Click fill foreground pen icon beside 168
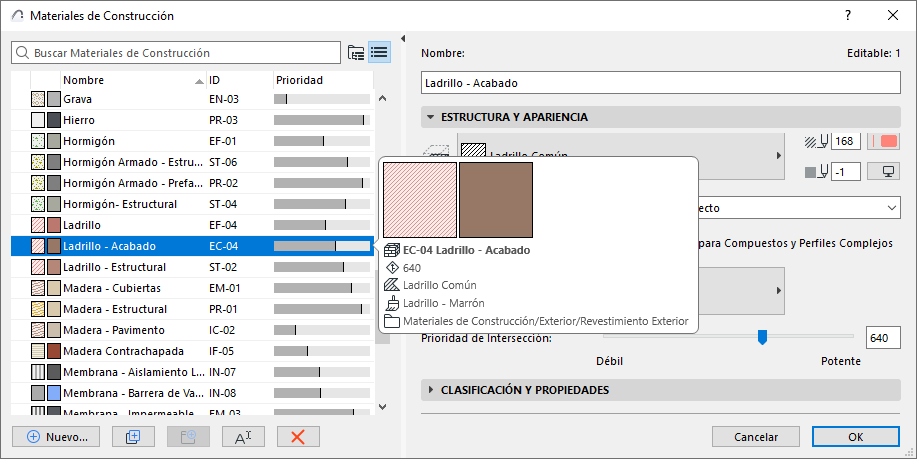Viewport: 917px width, 459px height. (817, 142)
